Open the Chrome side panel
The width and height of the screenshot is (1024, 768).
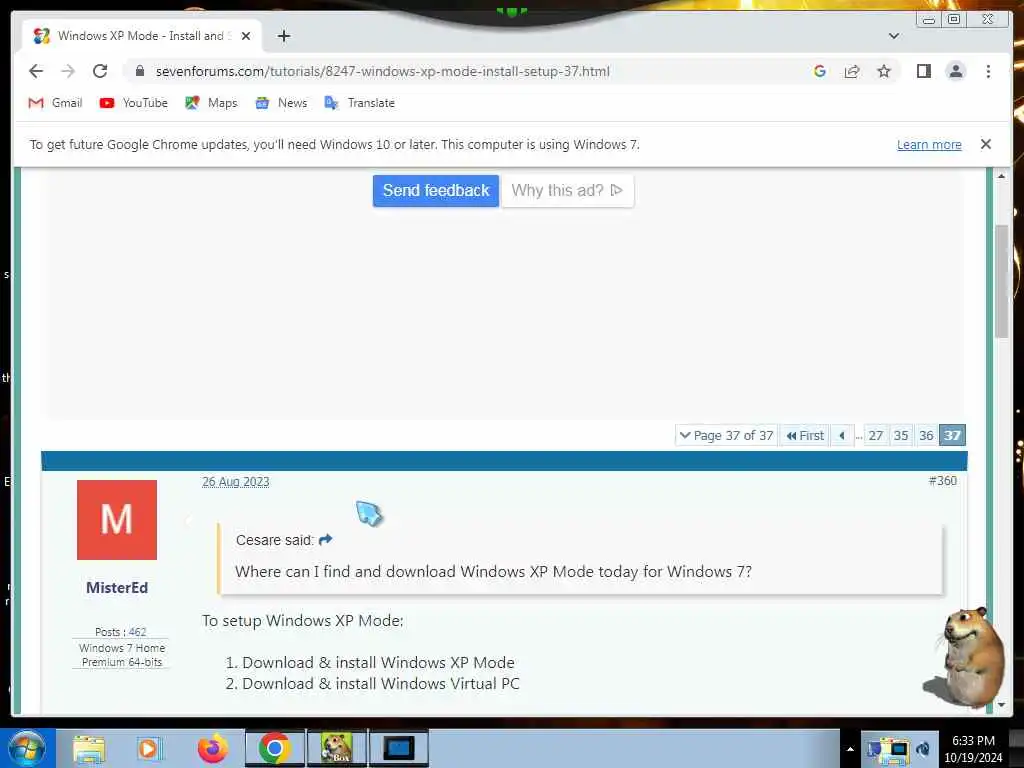[923, 71]
